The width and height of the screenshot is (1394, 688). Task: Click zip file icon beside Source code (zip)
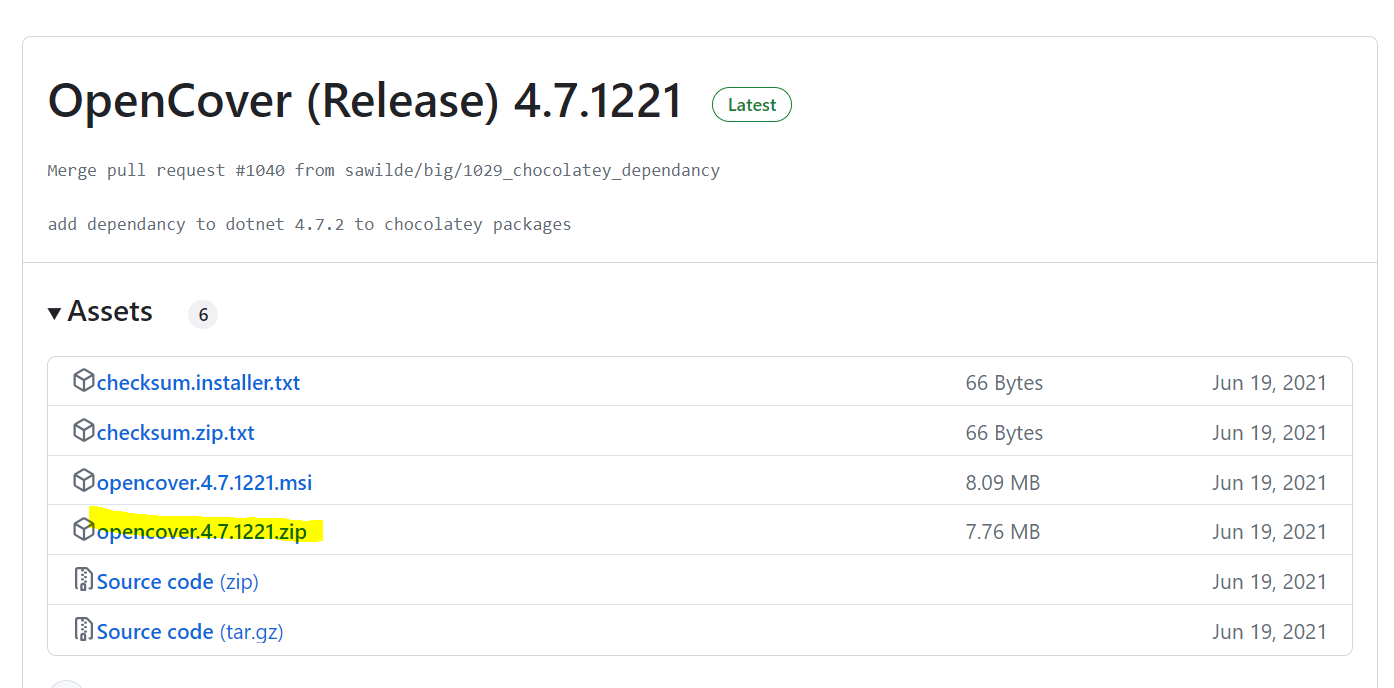pos(84,580)
